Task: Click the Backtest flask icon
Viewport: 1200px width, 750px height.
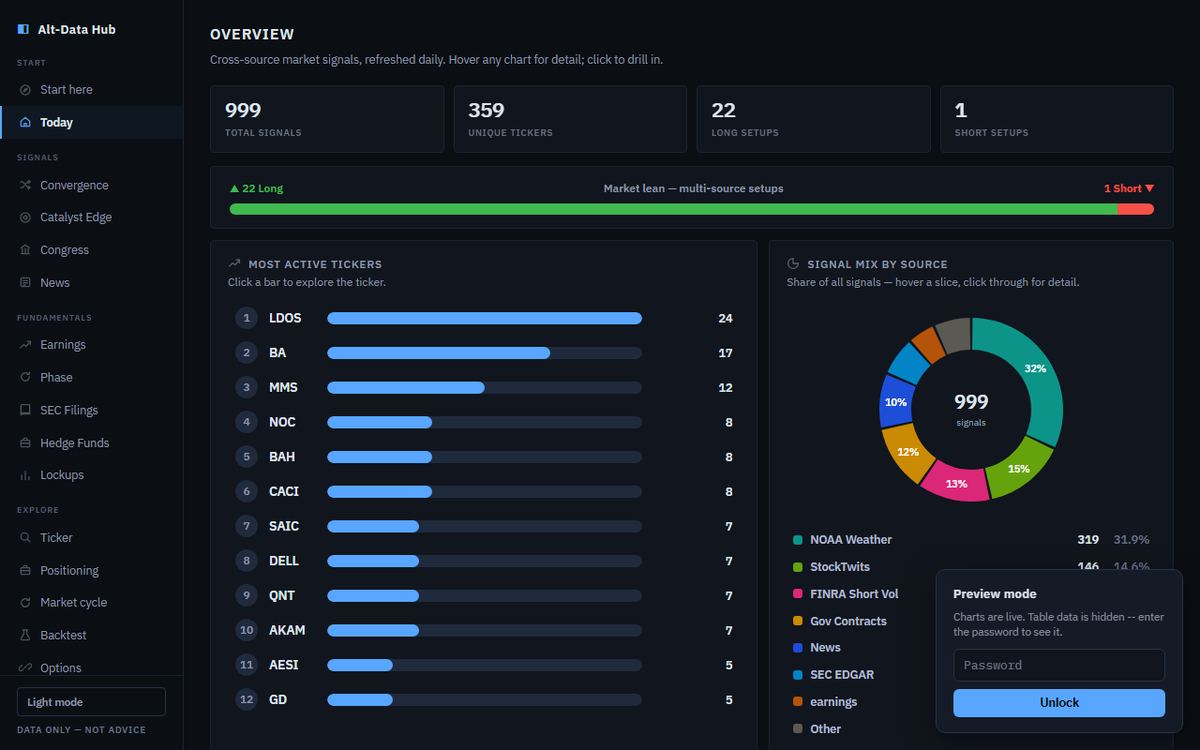Action: 25,635
